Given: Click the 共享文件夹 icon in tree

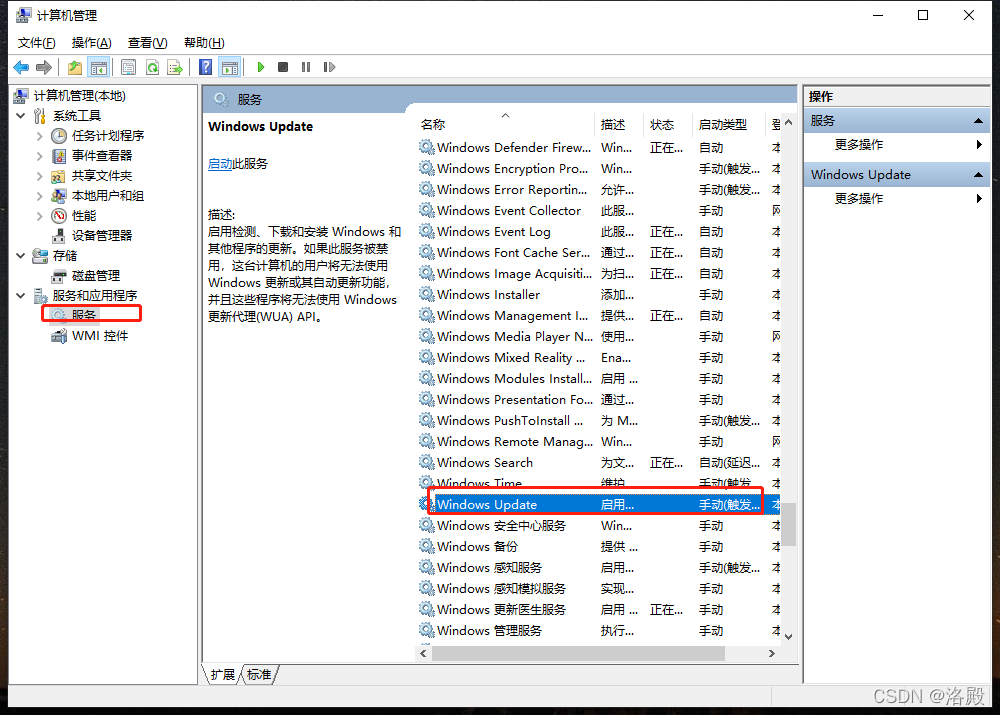Looking at the screenshot, I should [59, 176].
